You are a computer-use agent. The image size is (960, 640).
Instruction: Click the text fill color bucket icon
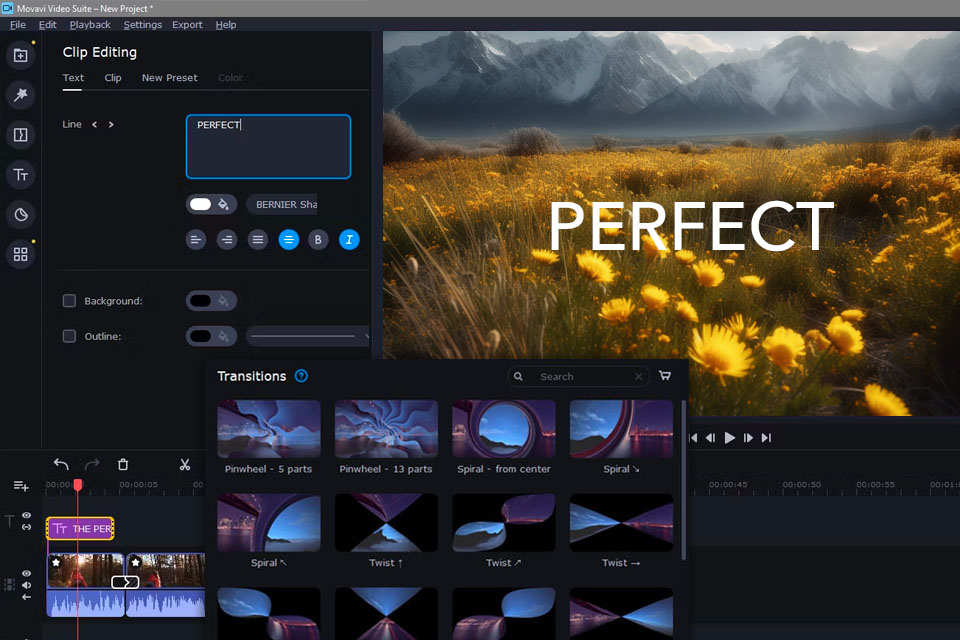pos(223,204)
